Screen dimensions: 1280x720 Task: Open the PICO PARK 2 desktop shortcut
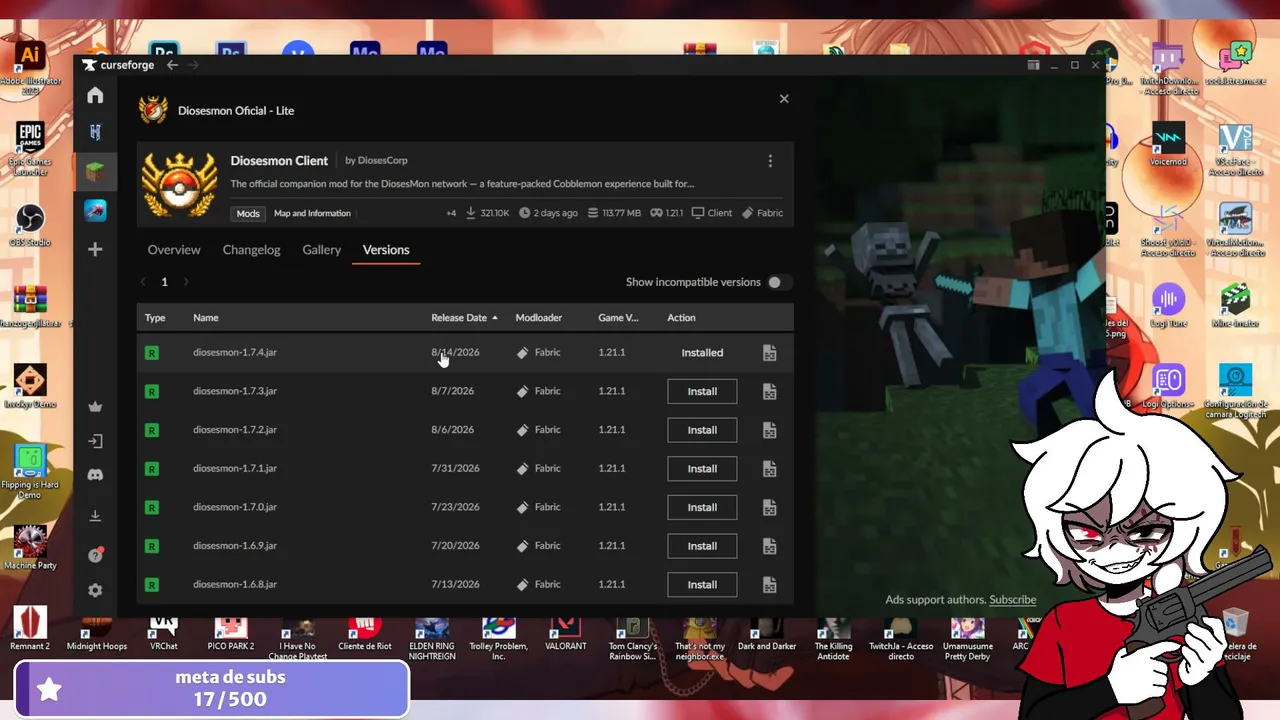pos(231,634)
